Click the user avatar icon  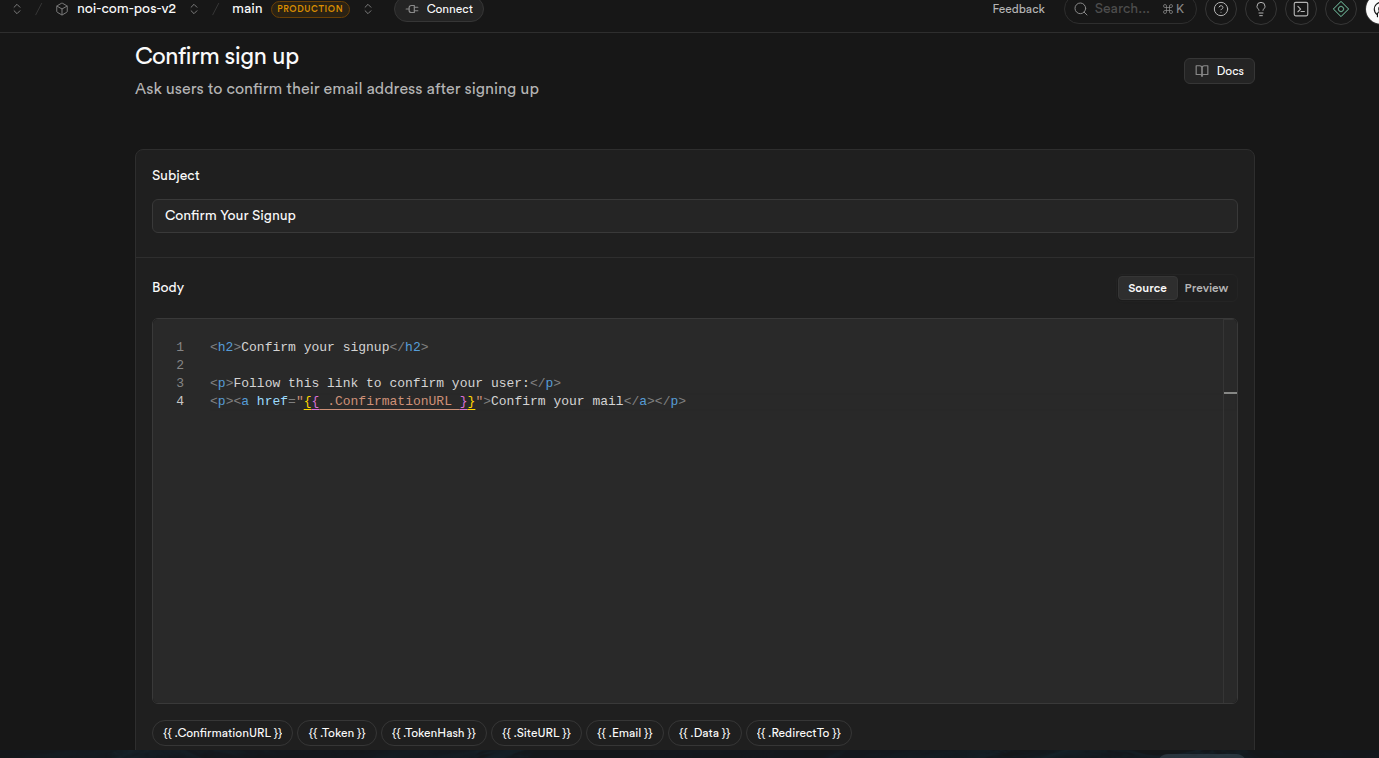(x=1374, y=9)
